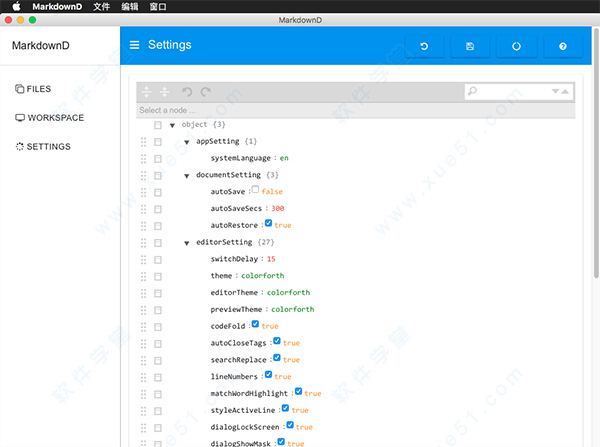Screen dimensions: 600x447
Task: Click the vertical scrollbar thumb
Action: pos(596,152)
